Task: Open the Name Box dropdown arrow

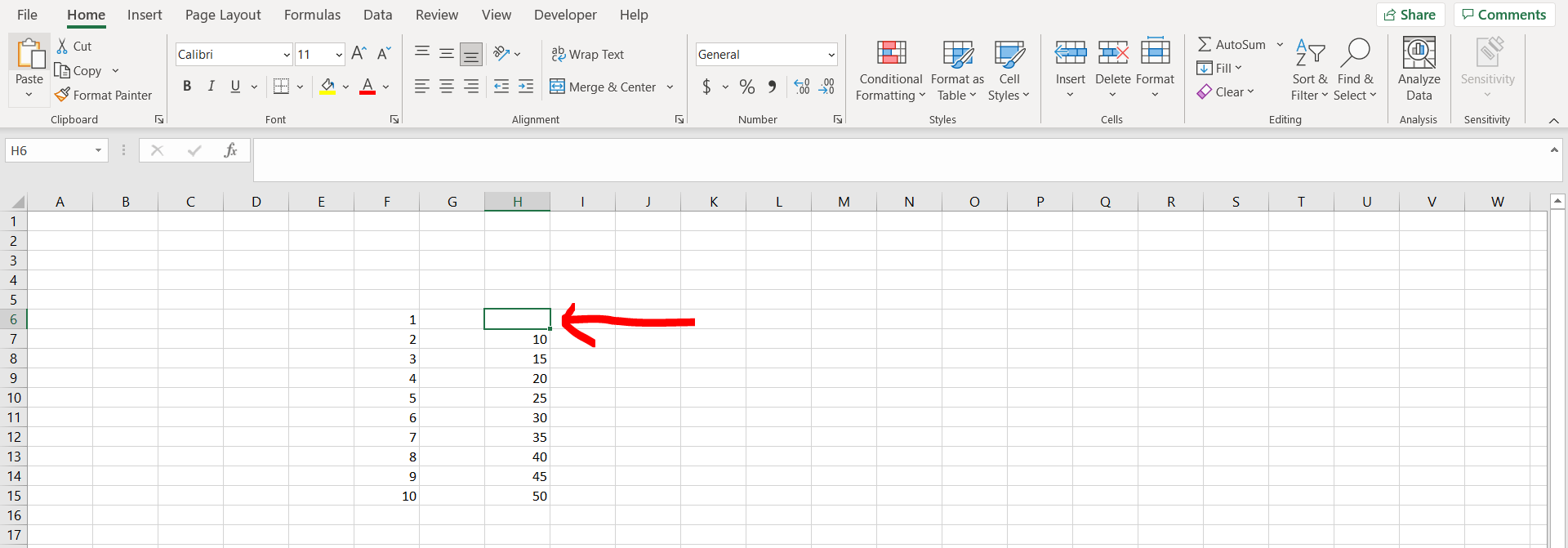Action: 98,150
